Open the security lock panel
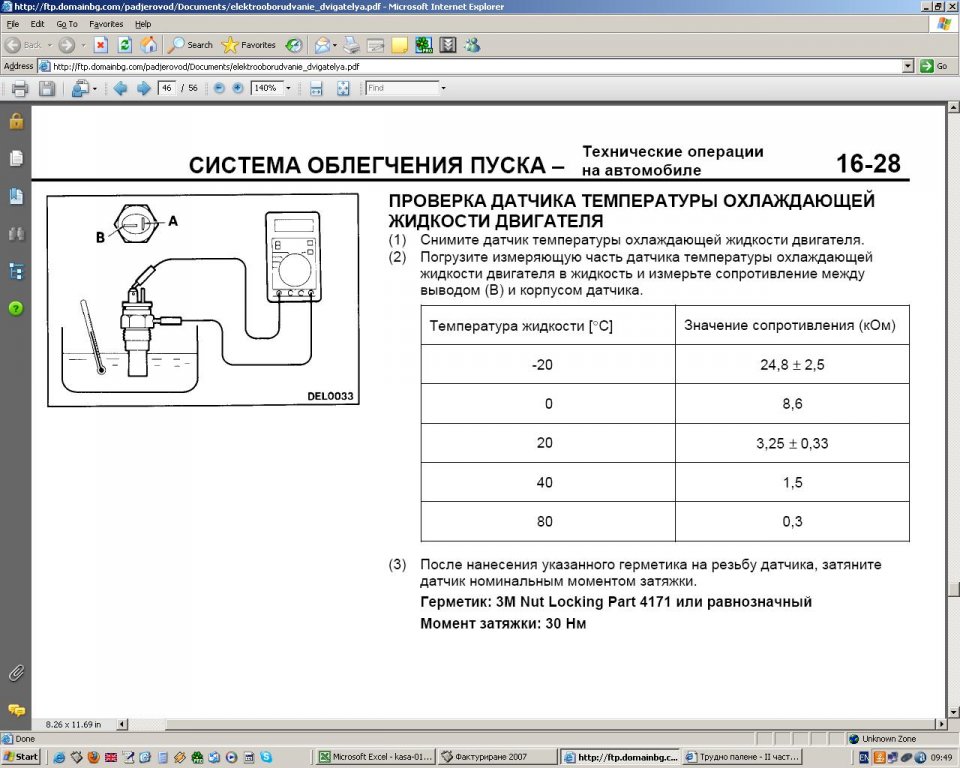Viewport: 960px width, 768px height. click(x=16, y=121)
